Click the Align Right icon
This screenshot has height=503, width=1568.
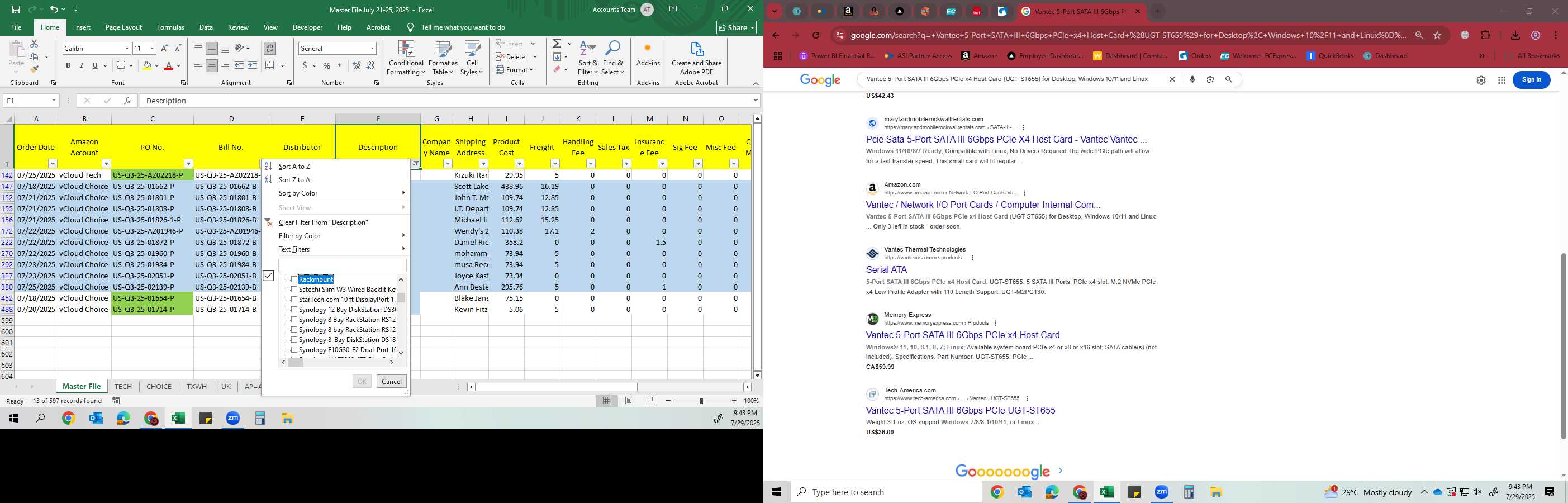[x=225, y=65]
